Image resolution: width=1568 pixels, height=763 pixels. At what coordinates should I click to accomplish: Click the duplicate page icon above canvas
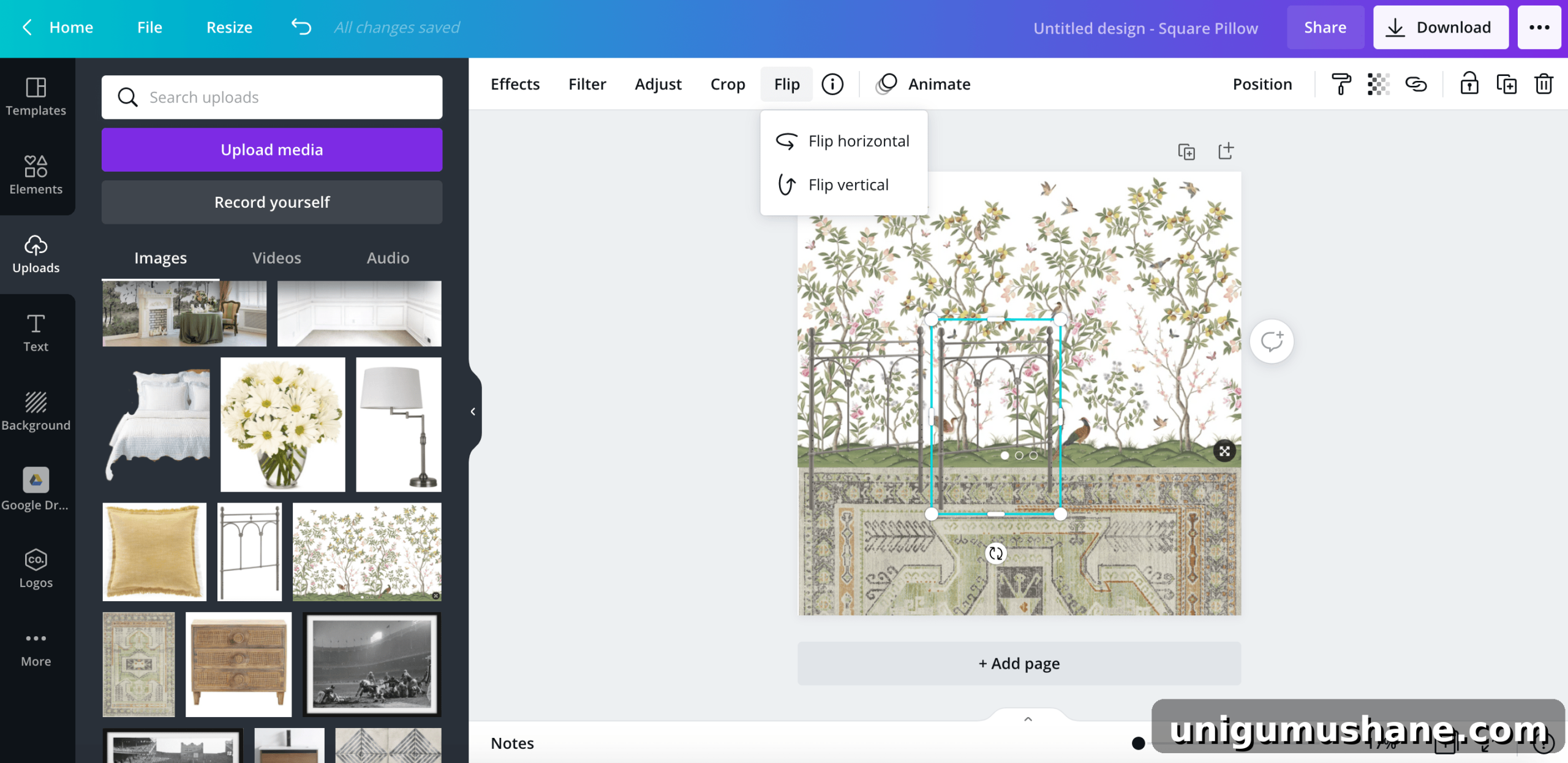(1186, 151)
